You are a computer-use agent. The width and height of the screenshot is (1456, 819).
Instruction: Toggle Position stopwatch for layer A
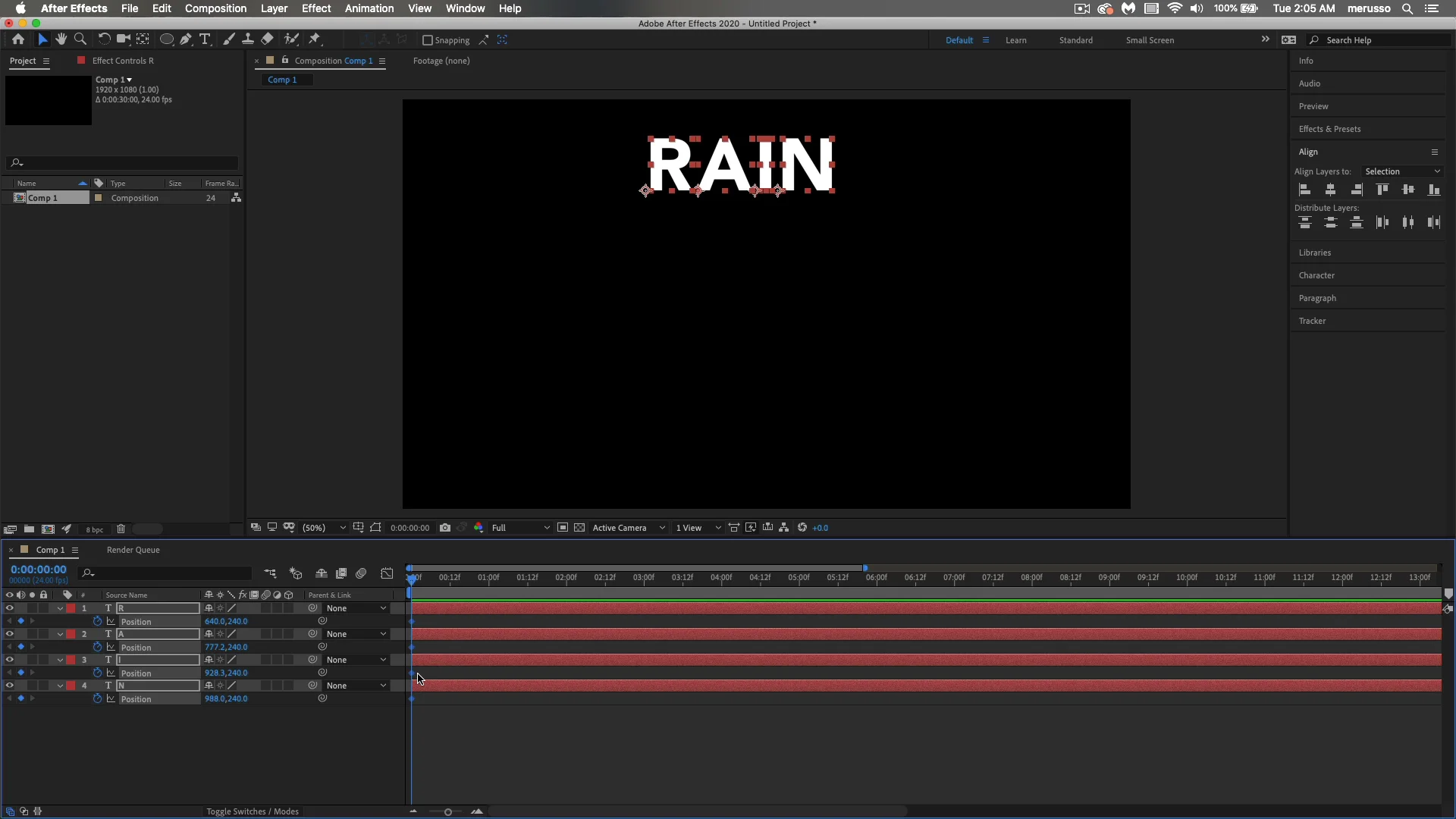click(97, 647)
